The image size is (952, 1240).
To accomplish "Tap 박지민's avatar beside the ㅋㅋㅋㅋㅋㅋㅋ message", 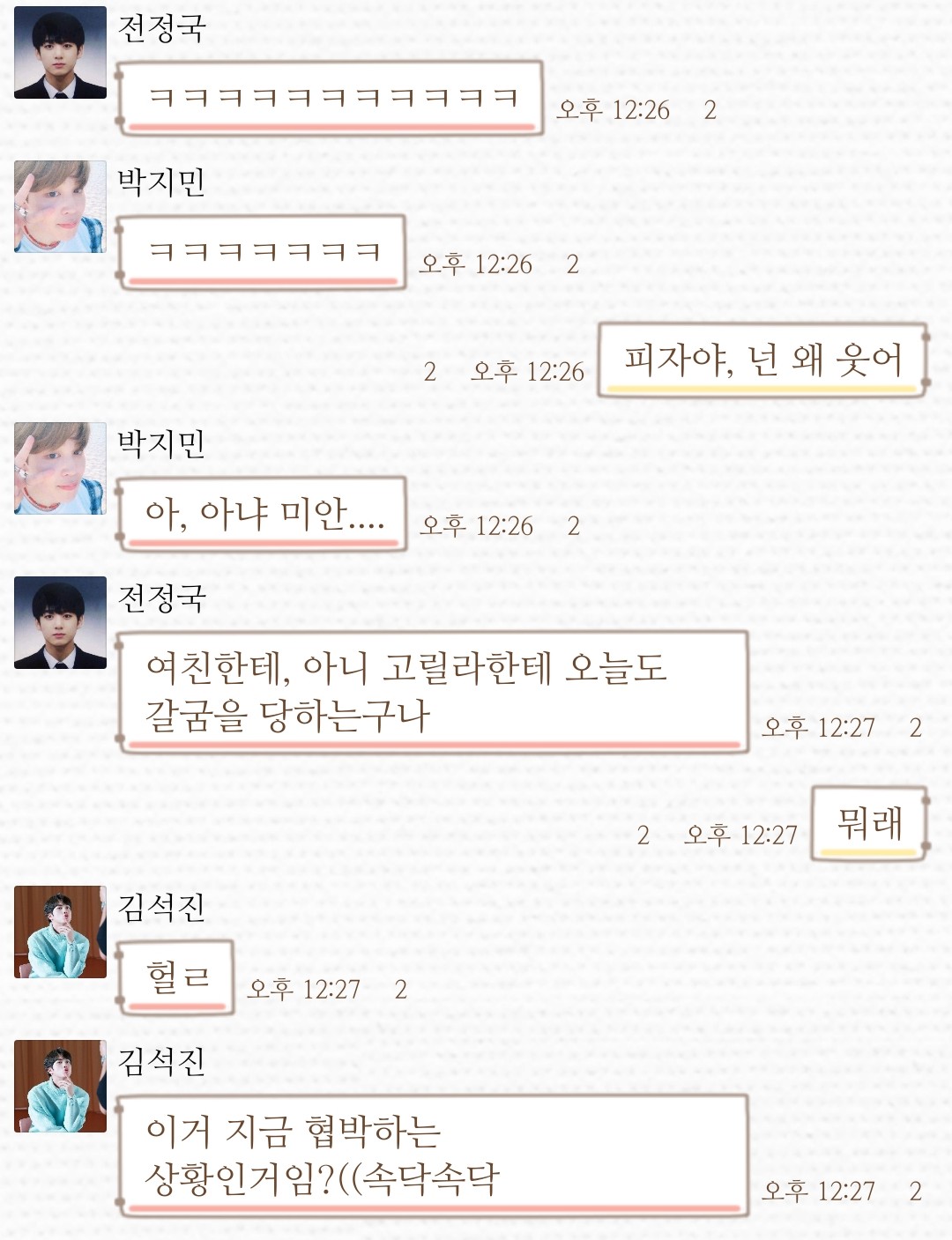I will [60, 206].
